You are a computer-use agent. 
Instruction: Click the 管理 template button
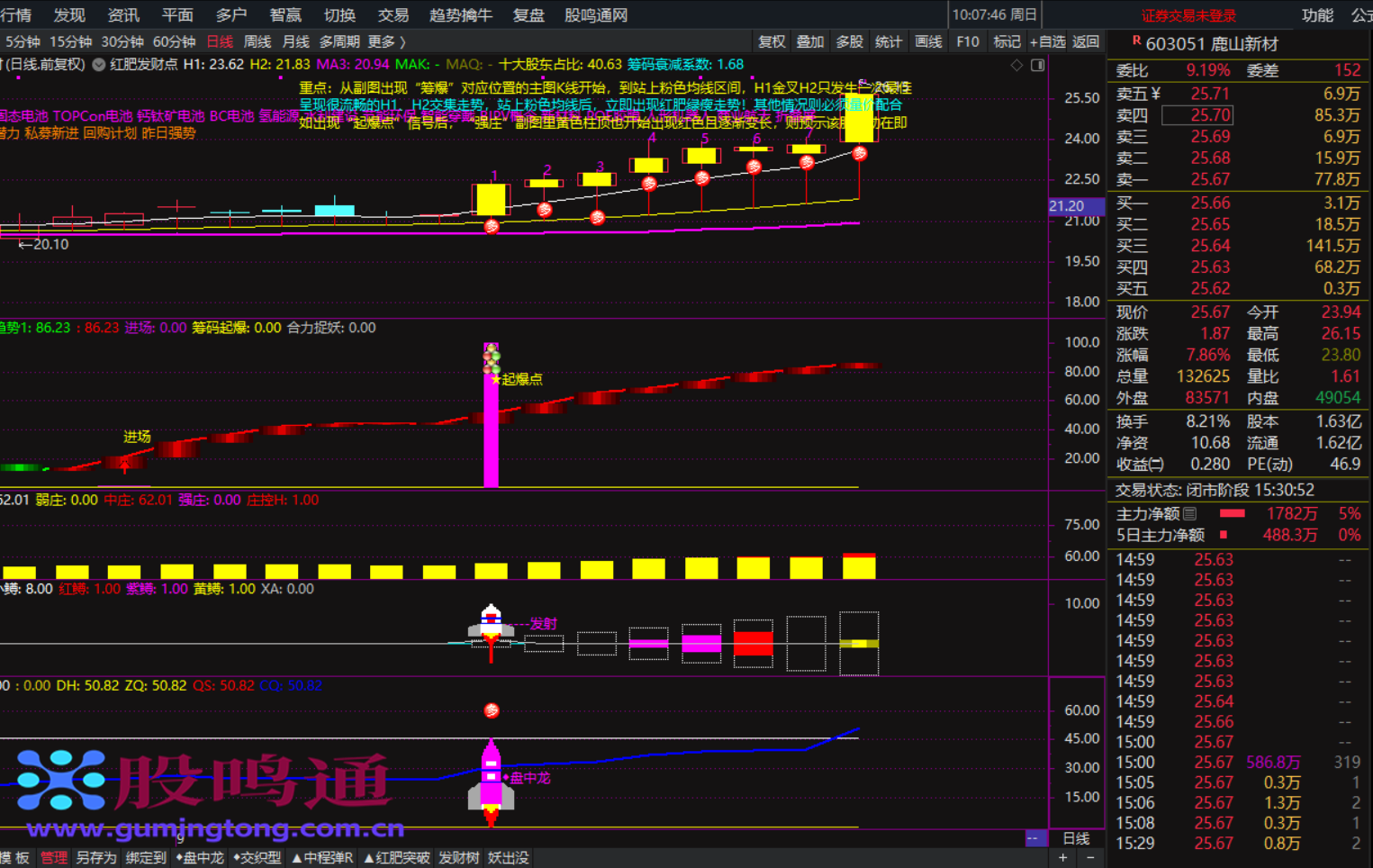click(x=54, y=858)
